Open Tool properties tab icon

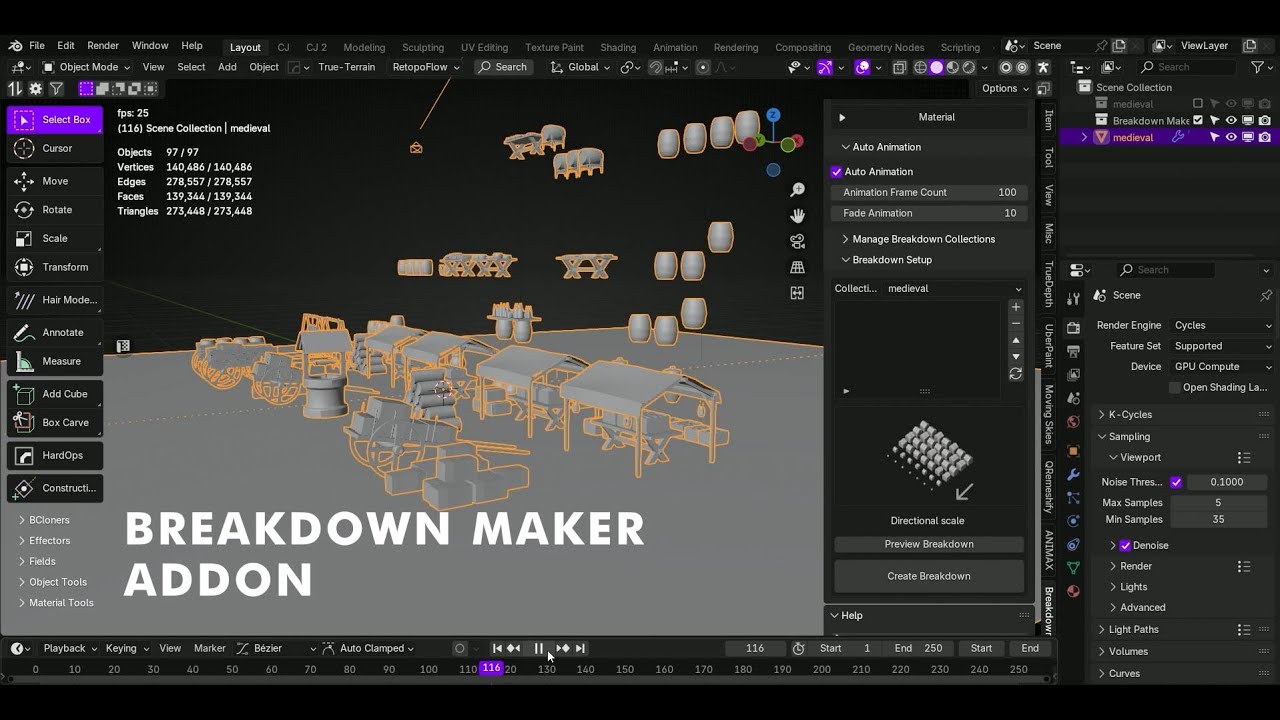[1073, 298]
